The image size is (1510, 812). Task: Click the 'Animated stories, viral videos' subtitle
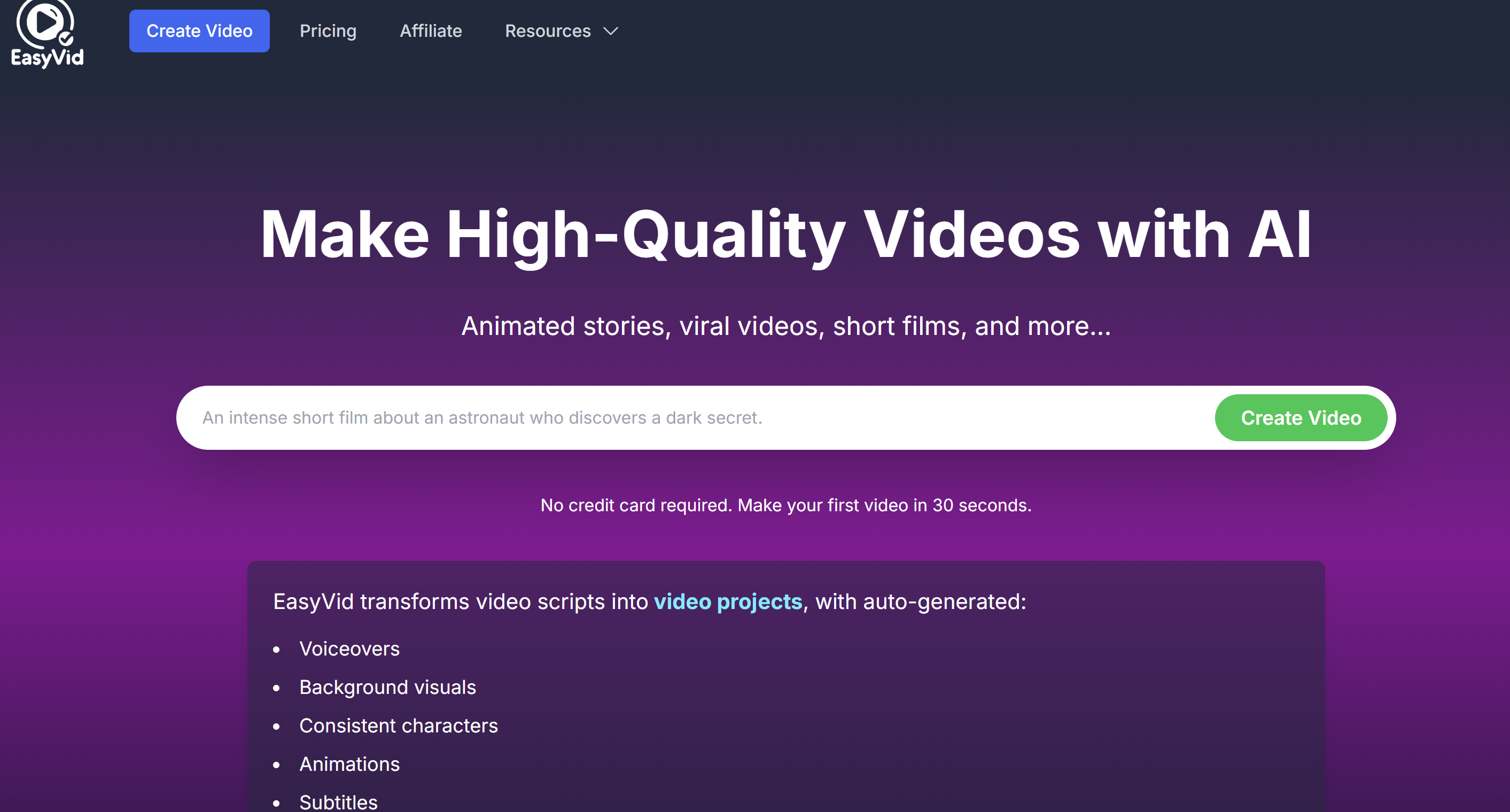coord(786,326)
